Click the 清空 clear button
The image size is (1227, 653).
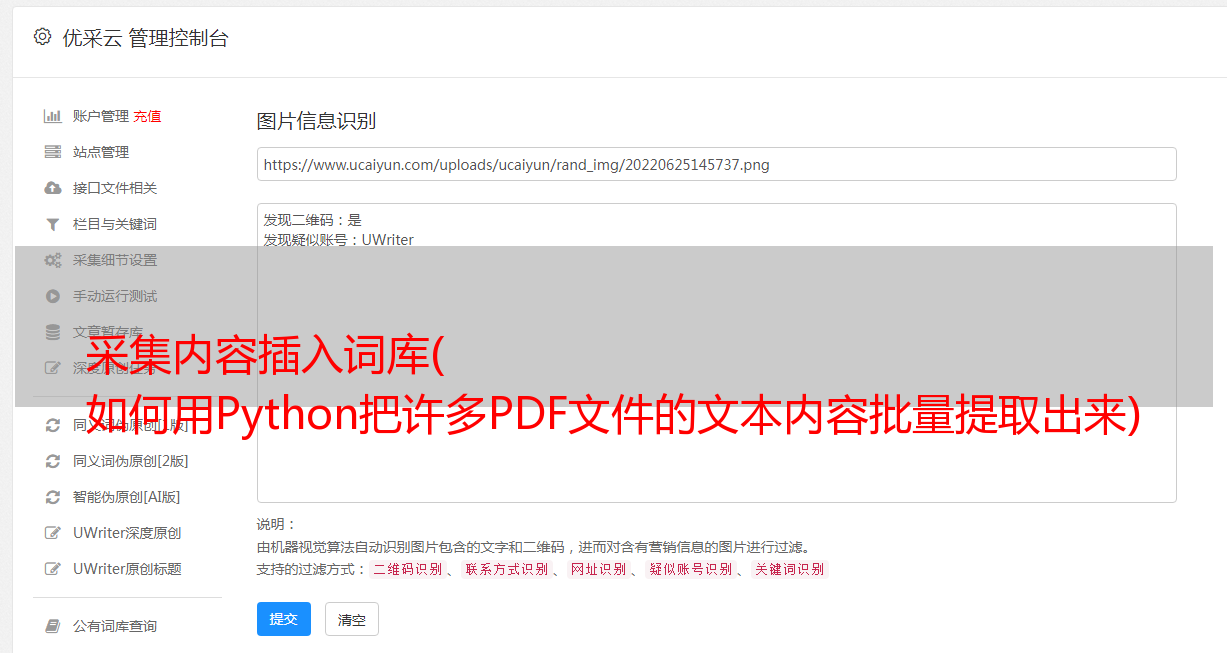click(x=352, y=619)
